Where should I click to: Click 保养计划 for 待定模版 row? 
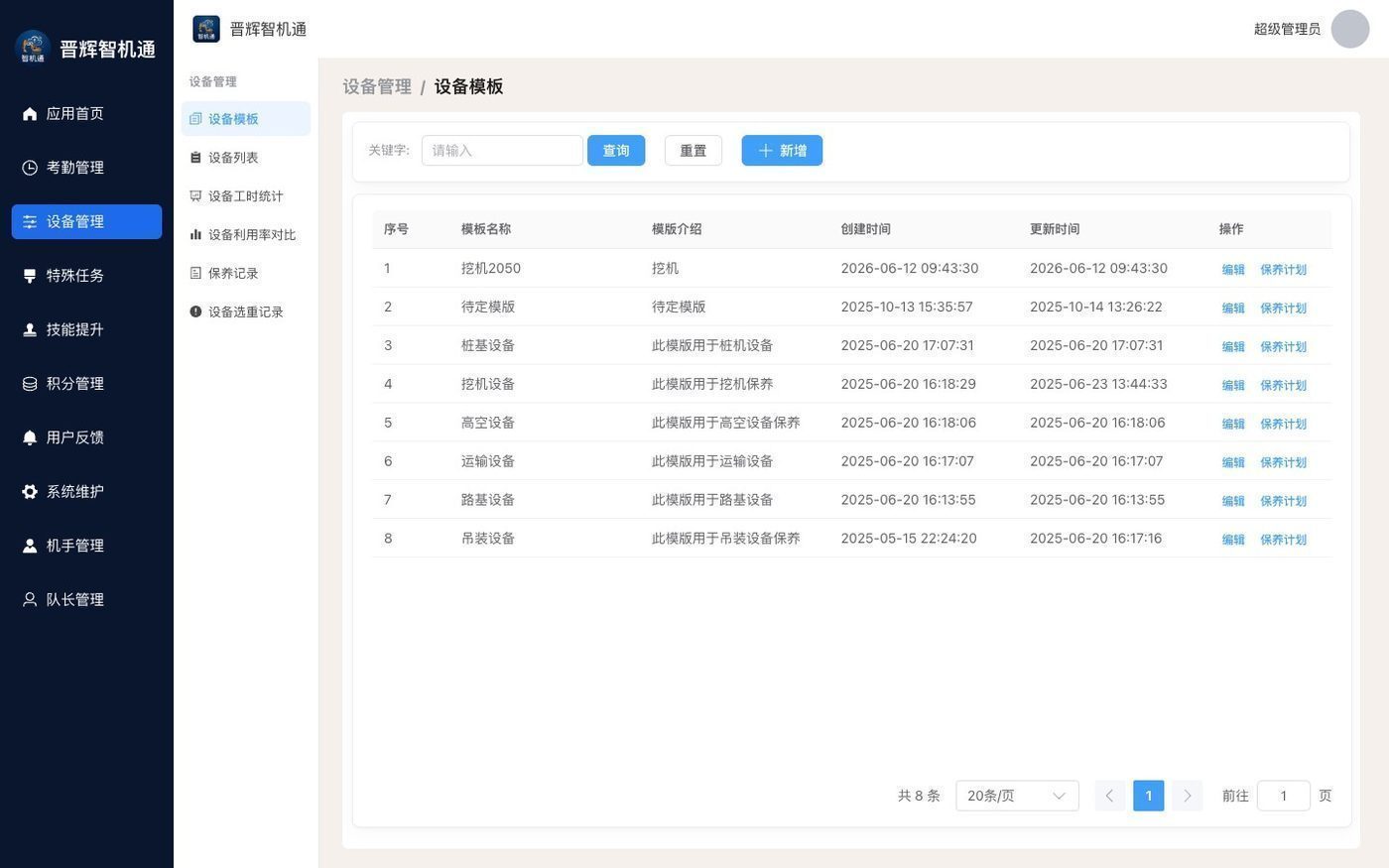coord(1283,309)
